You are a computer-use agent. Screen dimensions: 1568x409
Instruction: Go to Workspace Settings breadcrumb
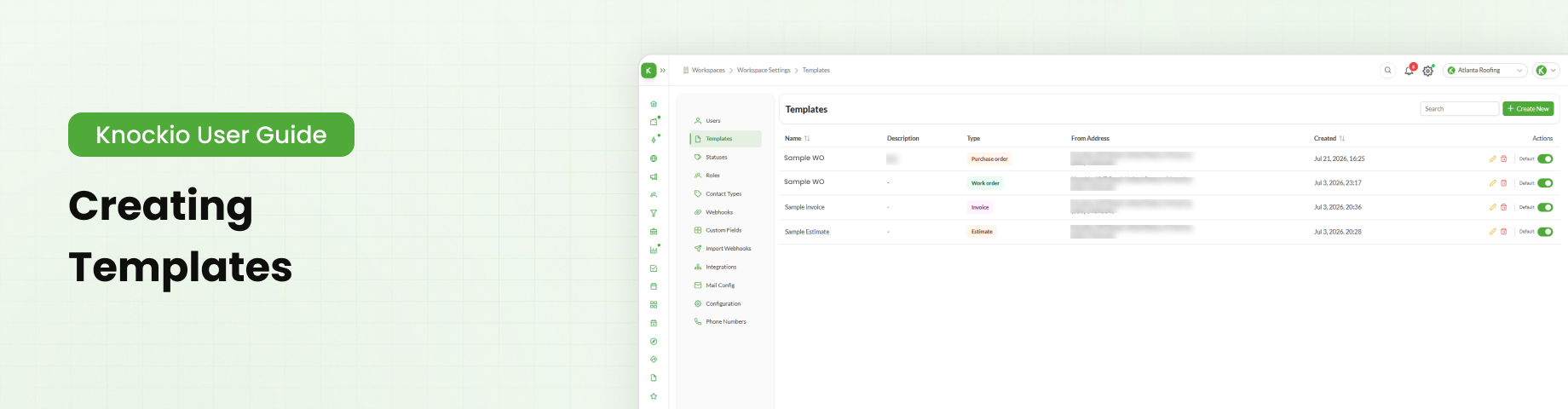(x=764, y=71)
